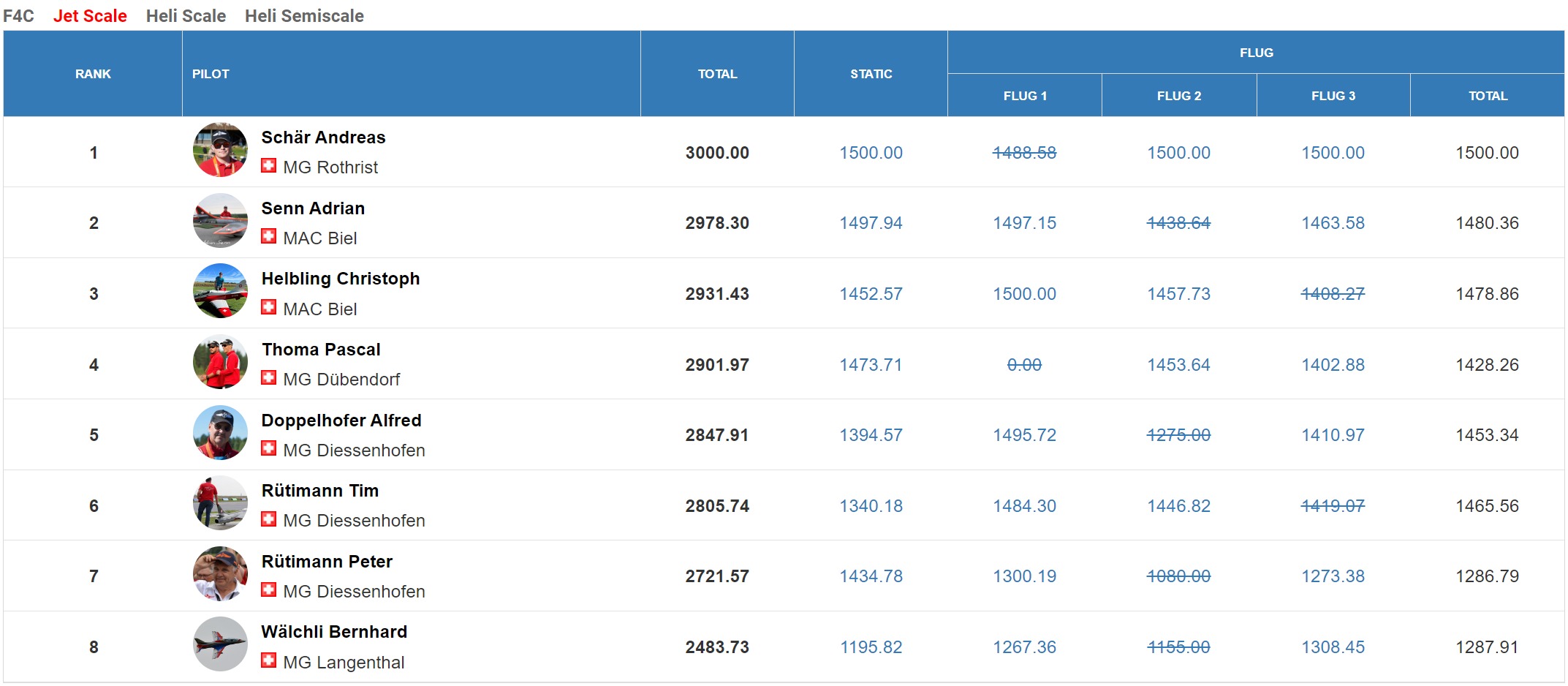Open crossed-out flight score 1488.58
Viewport: 1568px width, 686px height.
point(1024,153)
